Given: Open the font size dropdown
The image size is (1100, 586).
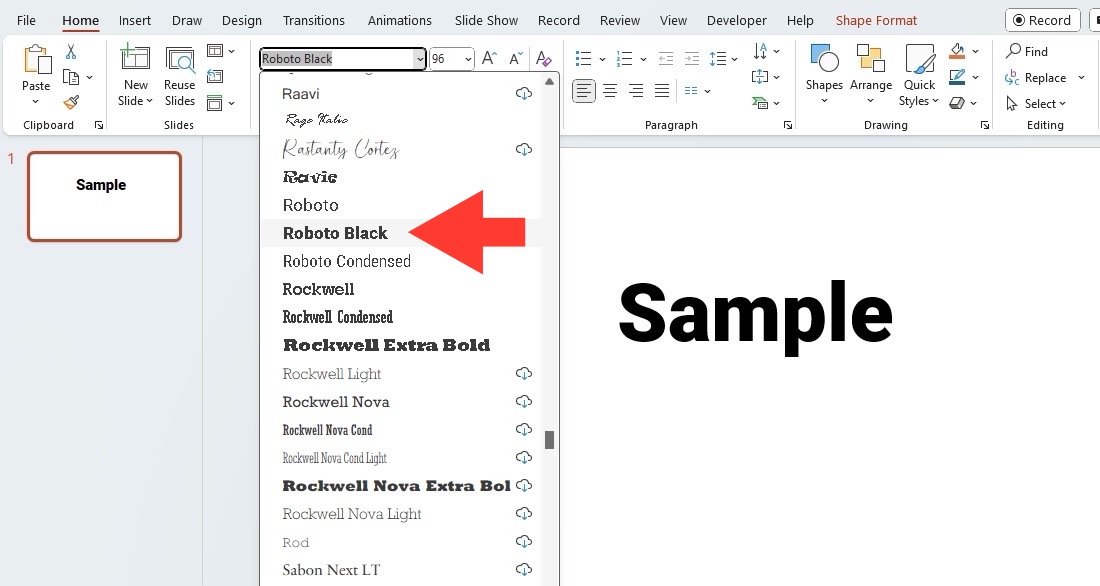Looking at the screenshot, I should (x=469, y=59).
